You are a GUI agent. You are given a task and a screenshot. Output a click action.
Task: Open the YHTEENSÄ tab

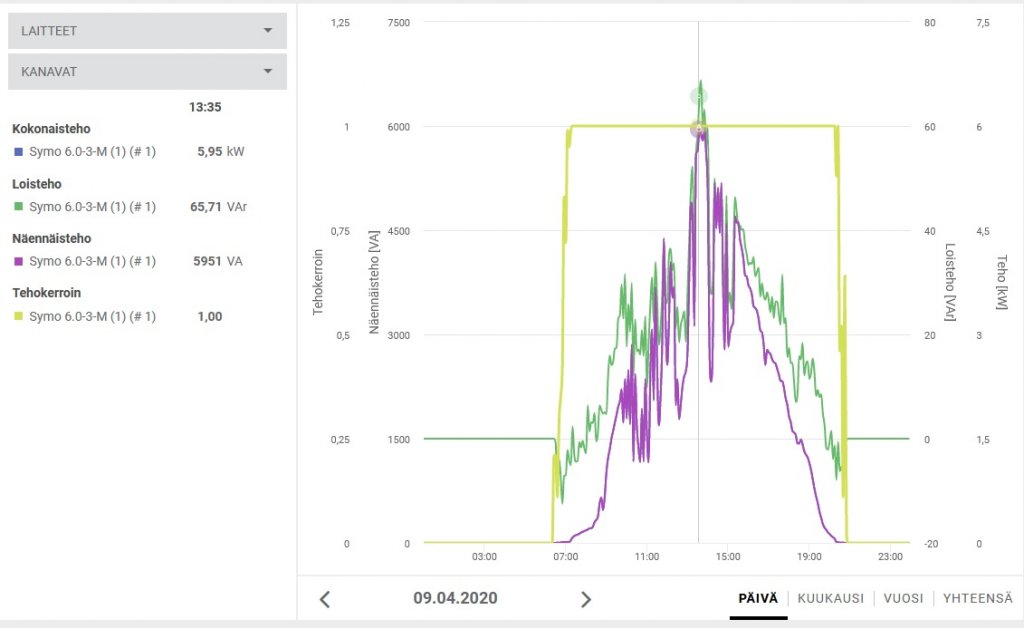pos(978,598)
